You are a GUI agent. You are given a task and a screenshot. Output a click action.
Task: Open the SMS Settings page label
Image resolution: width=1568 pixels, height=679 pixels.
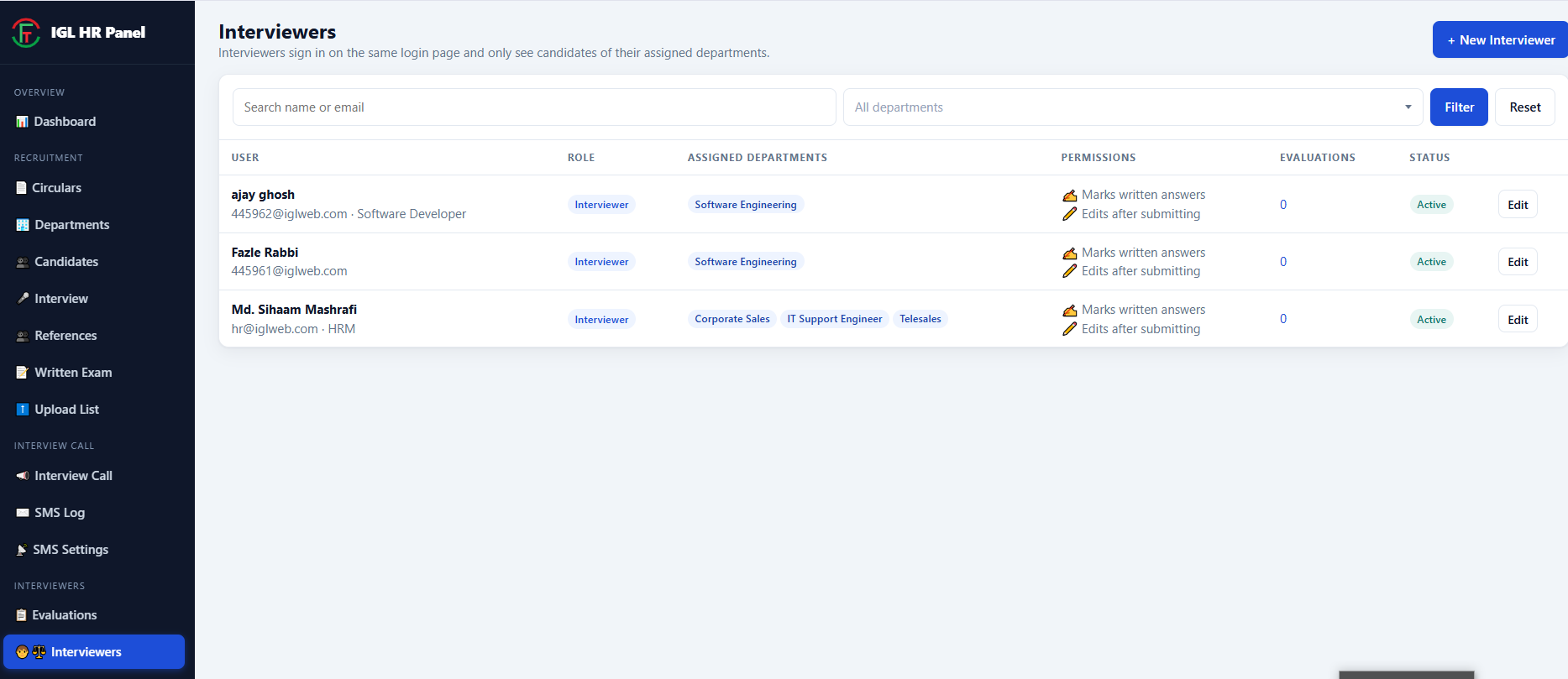coord(71,550)
